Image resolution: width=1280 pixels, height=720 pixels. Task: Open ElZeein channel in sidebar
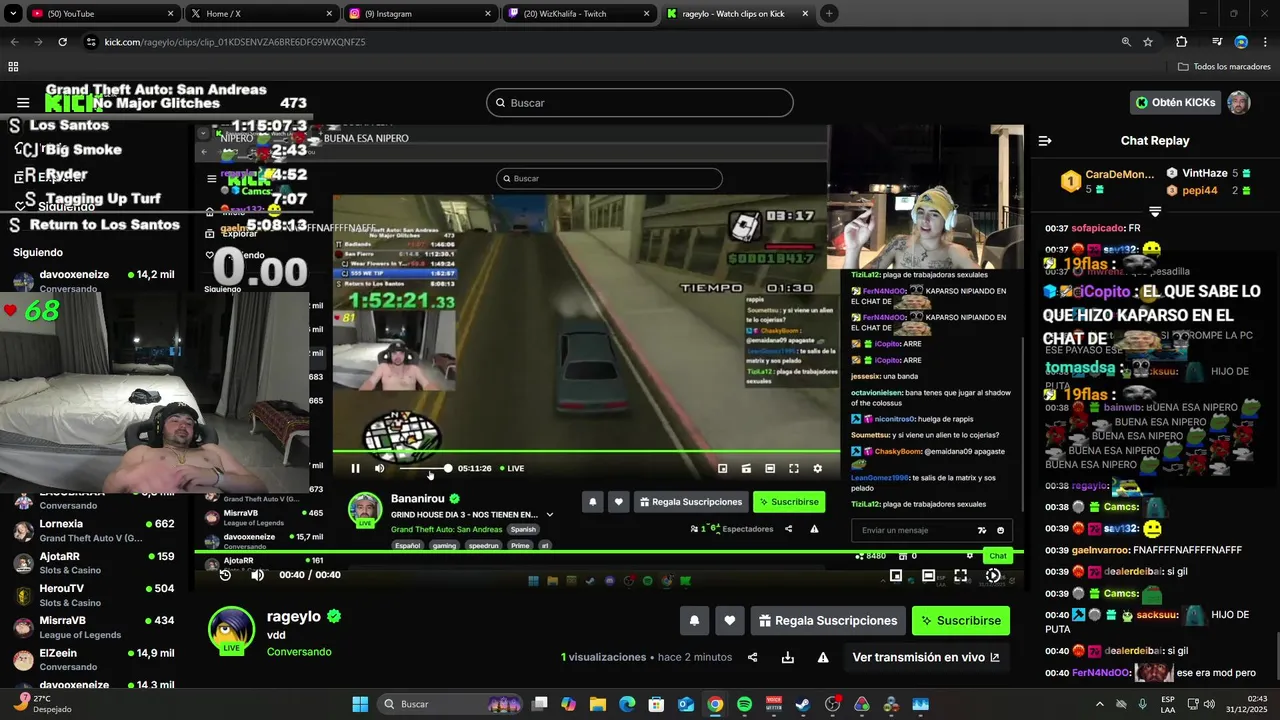pyautogui.click(x=95, y=659)
